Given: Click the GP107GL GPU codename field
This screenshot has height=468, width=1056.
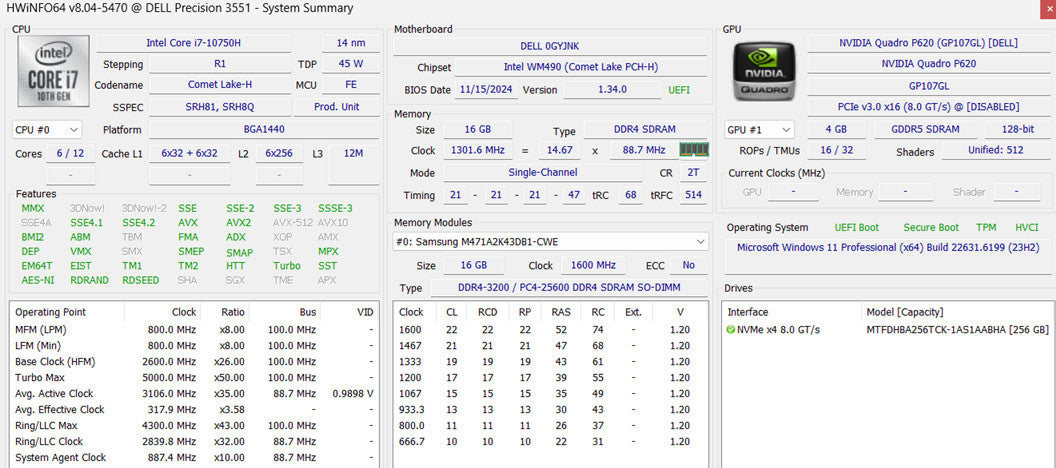Looking at the screenshot, I should (928, 86).
